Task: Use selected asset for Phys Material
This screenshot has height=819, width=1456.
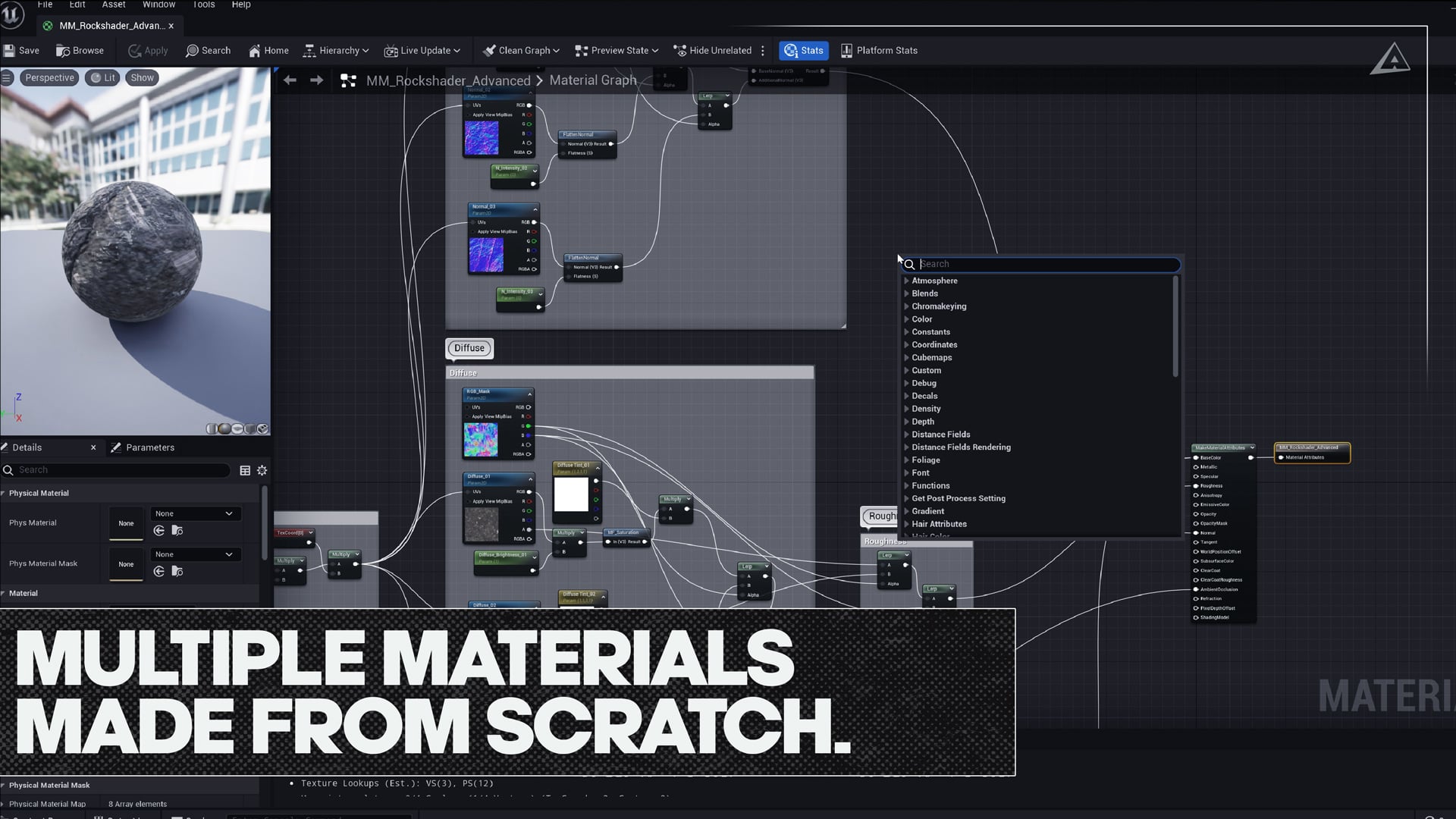Action: (x=159, y=531)
